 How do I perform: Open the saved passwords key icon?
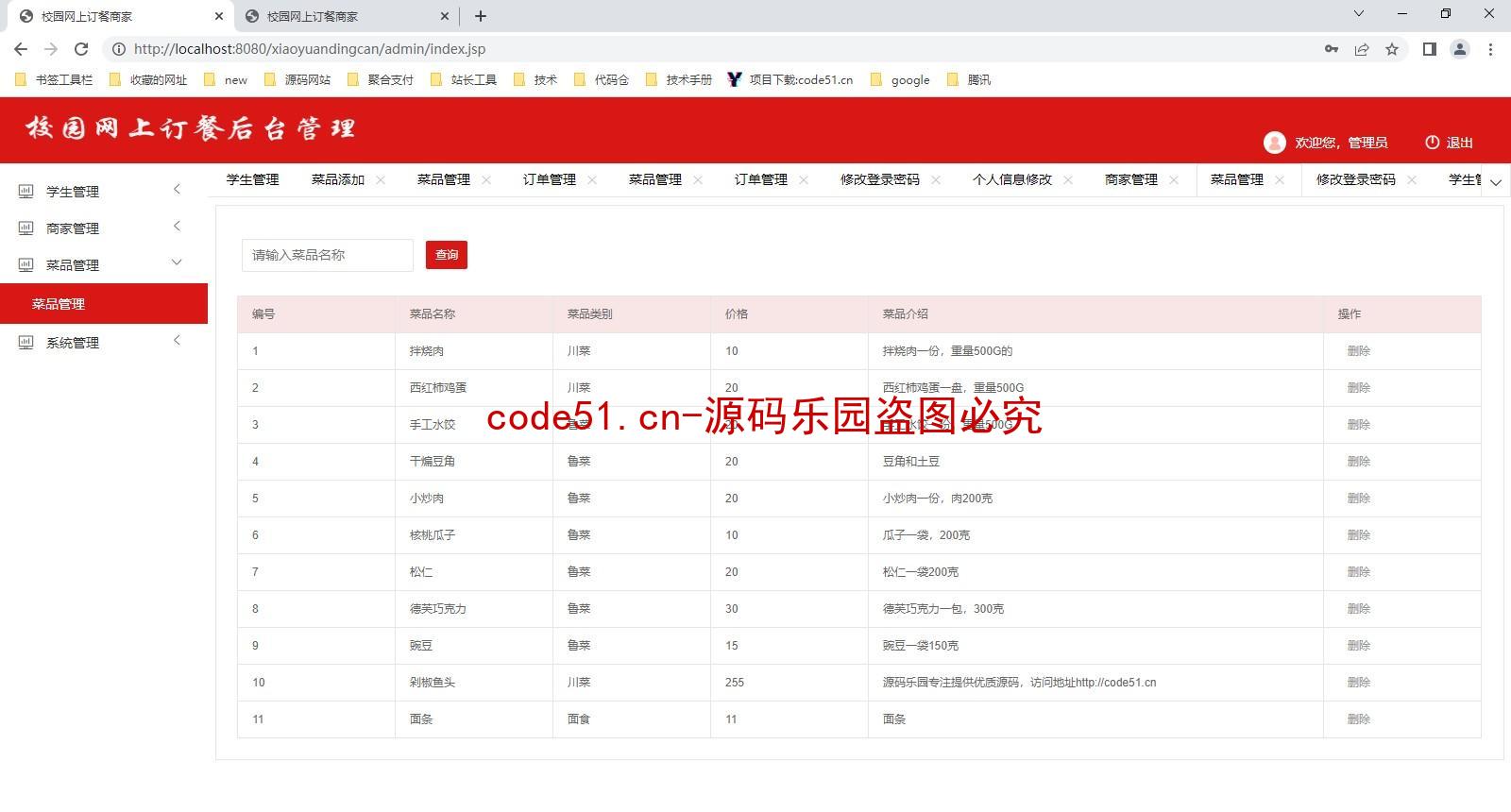[x=1332, y=49]
